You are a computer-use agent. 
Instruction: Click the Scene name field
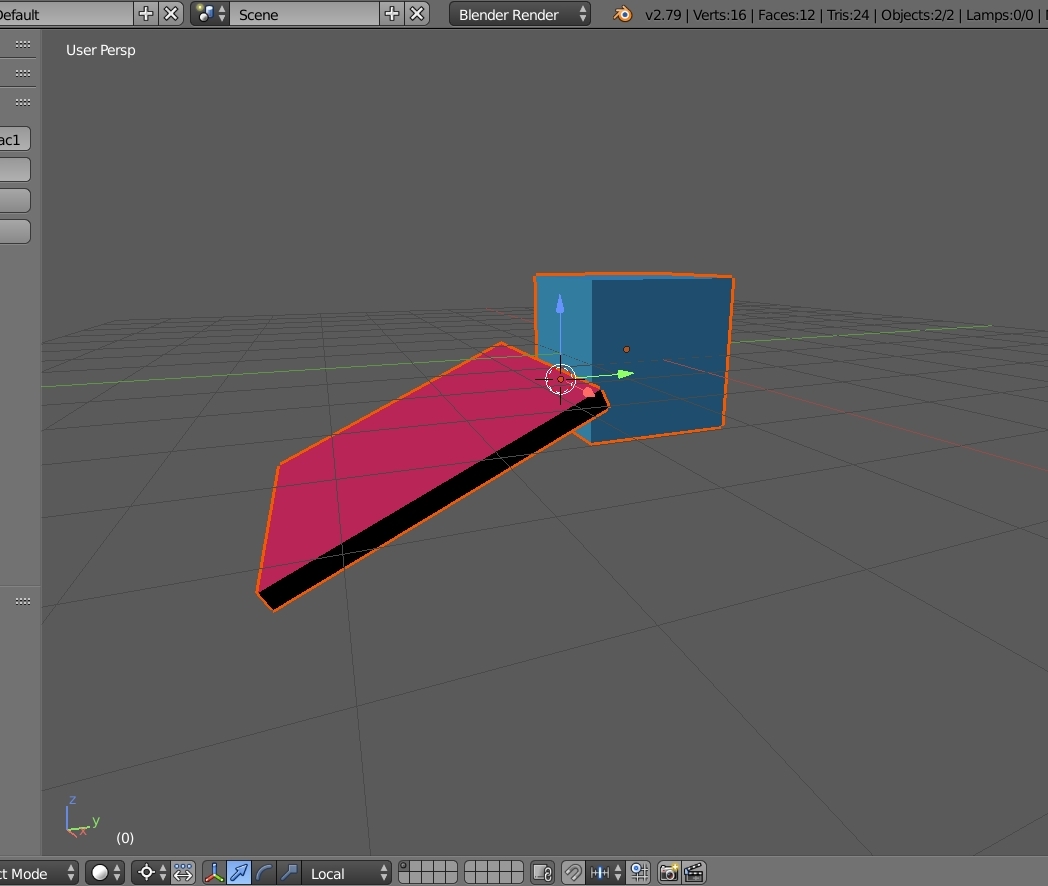pyautogui.click(x=303, y=14)
